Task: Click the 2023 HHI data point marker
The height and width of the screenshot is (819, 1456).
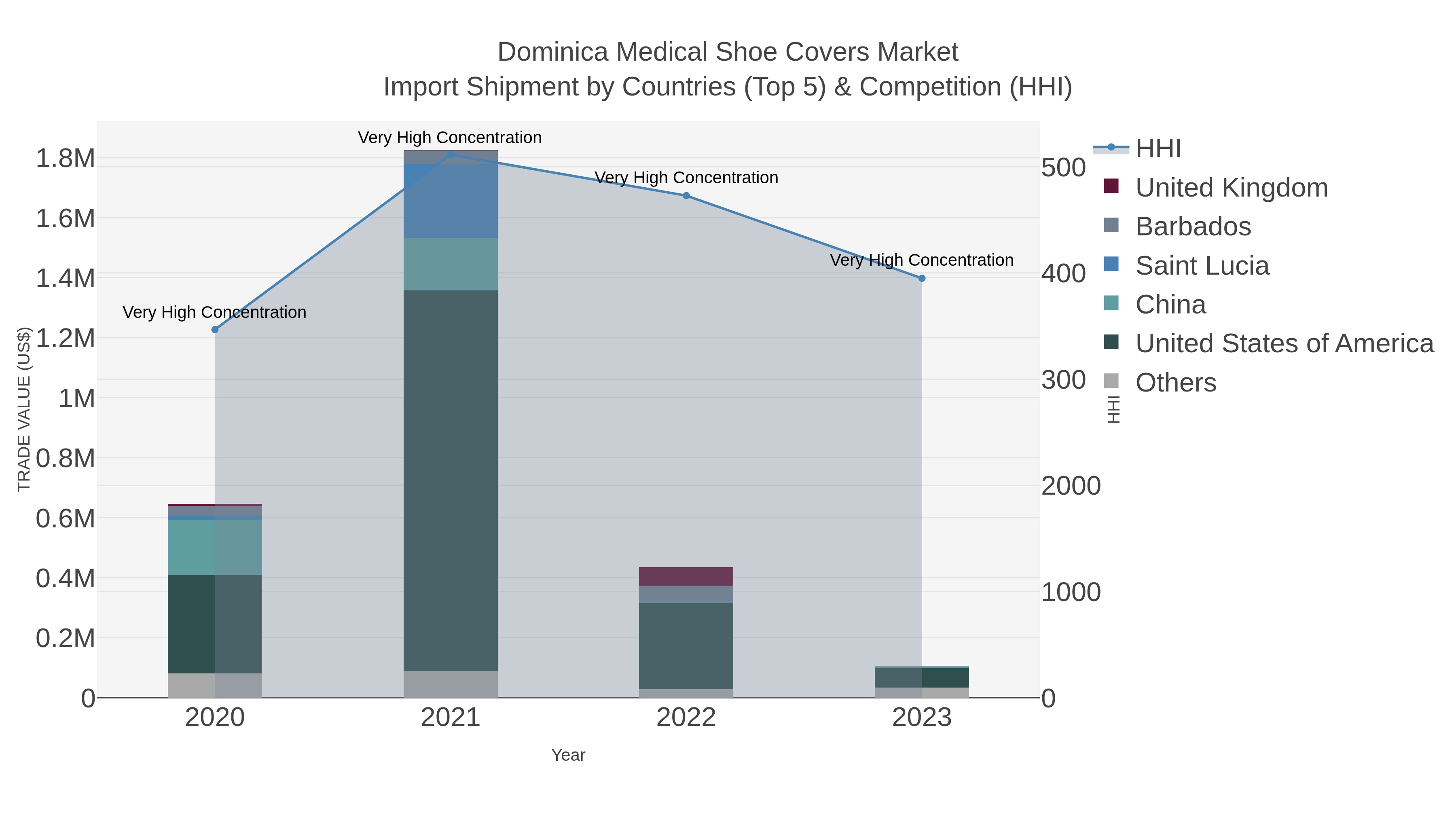Action: pyautogui.click(x=922, y=278)
